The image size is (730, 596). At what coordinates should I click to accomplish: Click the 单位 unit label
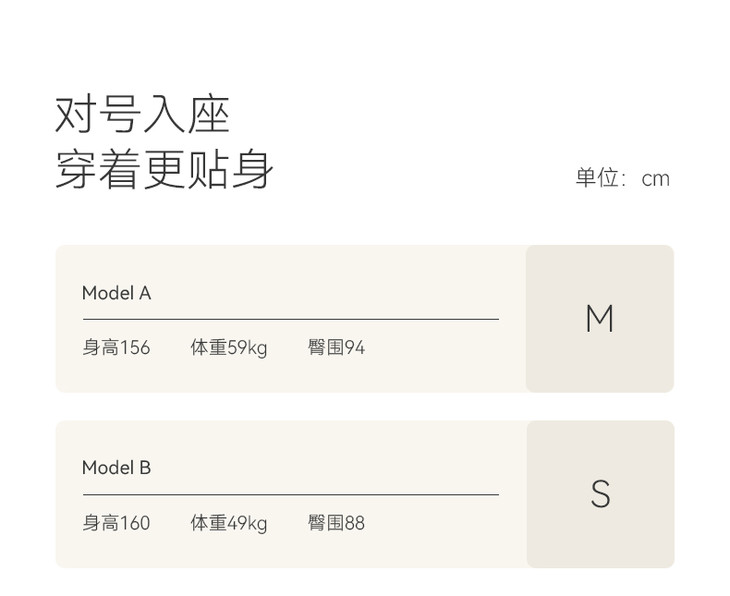[x=598, y=179]
